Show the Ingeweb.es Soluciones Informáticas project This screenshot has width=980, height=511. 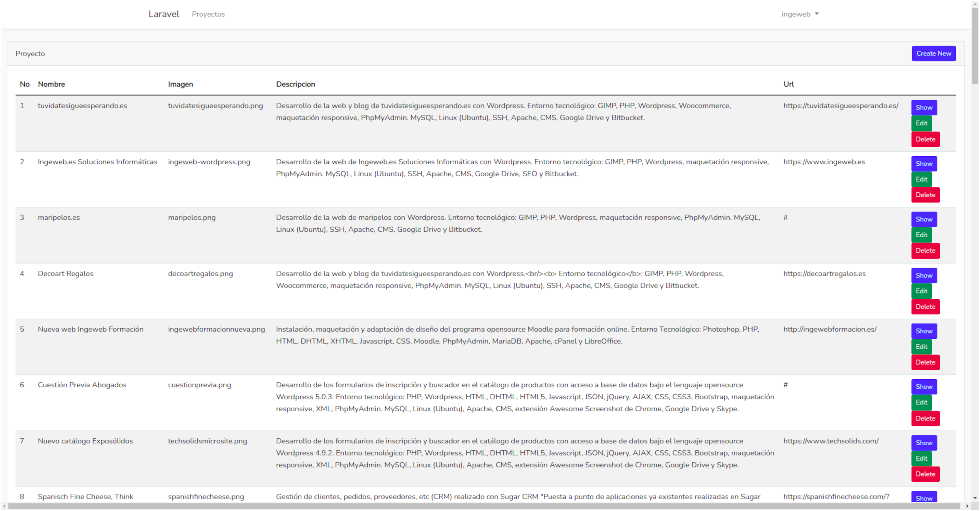924,164
